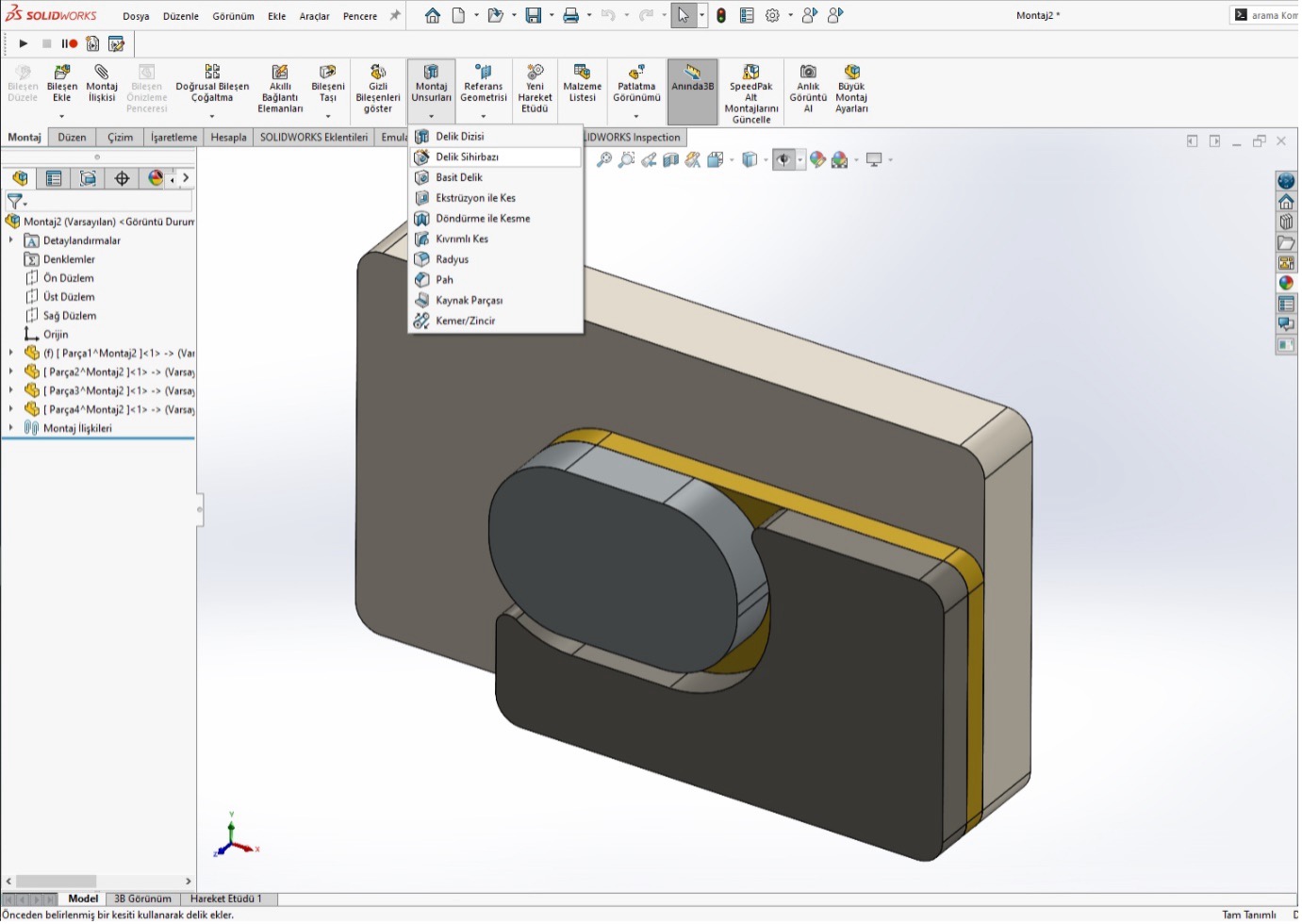Click Yeni Hareket Etüdü icon
This screenshot has width=1302, height=924.
coord(535,90)
